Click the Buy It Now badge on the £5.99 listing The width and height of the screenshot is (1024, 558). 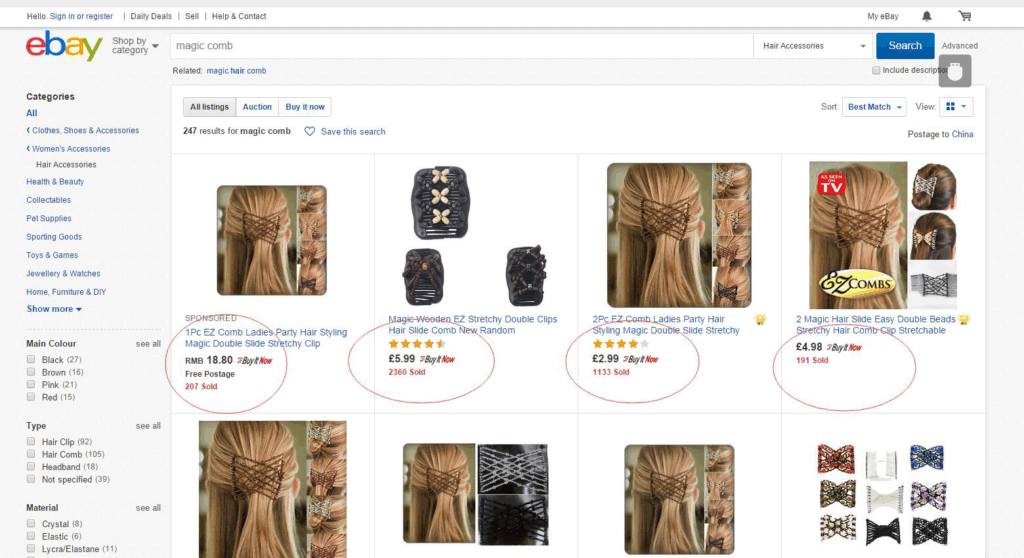point(437,359)
